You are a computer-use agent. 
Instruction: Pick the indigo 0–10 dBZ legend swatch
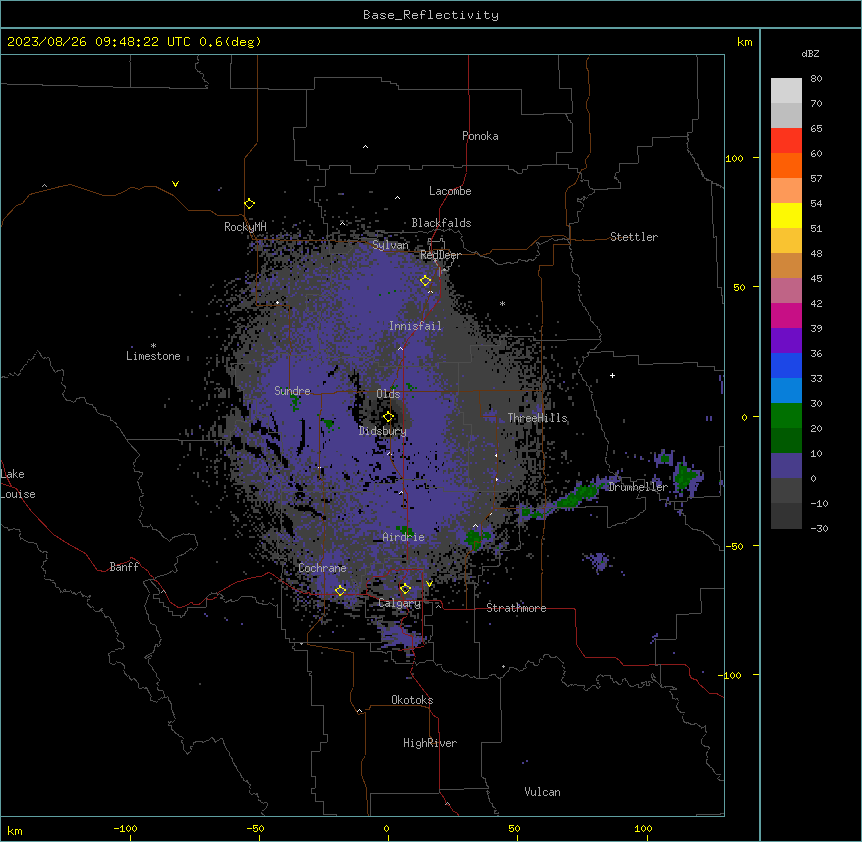point(786,466)
